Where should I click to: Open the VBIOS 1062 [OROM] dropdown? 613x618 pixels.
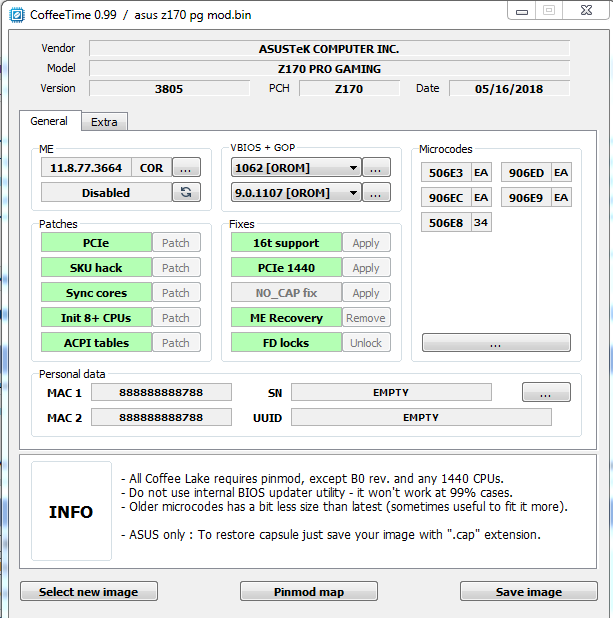click(296, 168)
